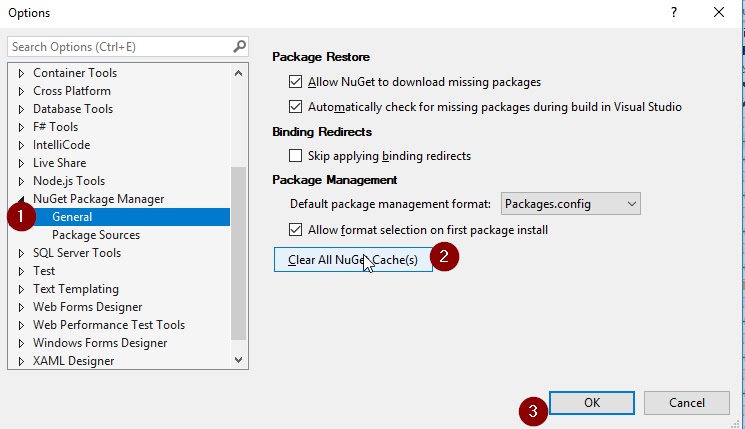The width and height of the screenshot is (745, 429).
Task: Enable Skip applying binding redirects
Action: (x=295, y=156)
